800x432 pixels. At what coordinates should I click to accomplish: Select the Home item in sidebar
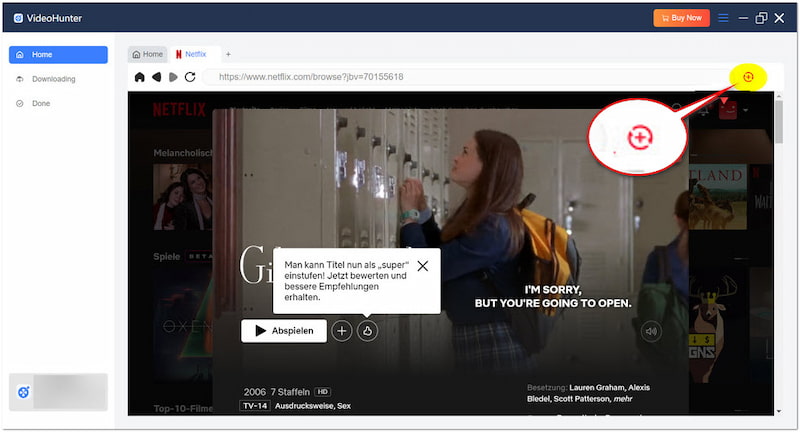click(x=57, y=55)
